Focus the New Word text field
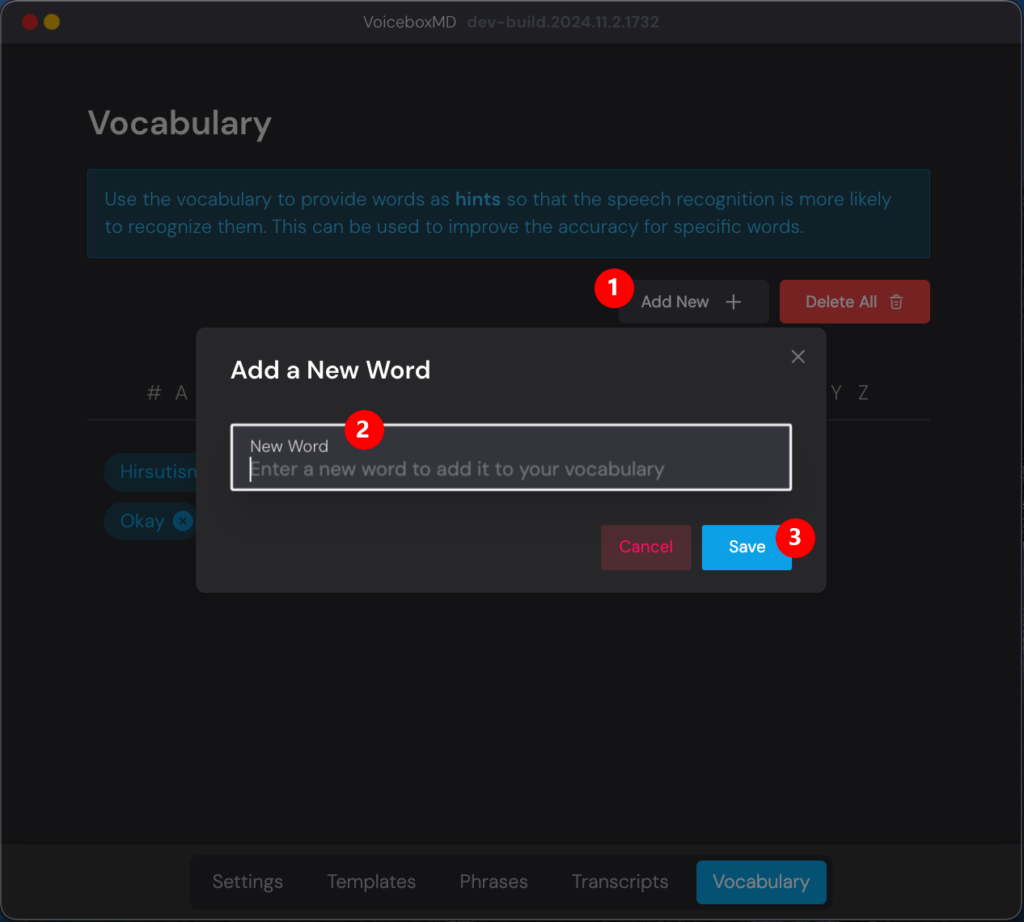This screenshot has width=1024, height=922. point(510,469)
